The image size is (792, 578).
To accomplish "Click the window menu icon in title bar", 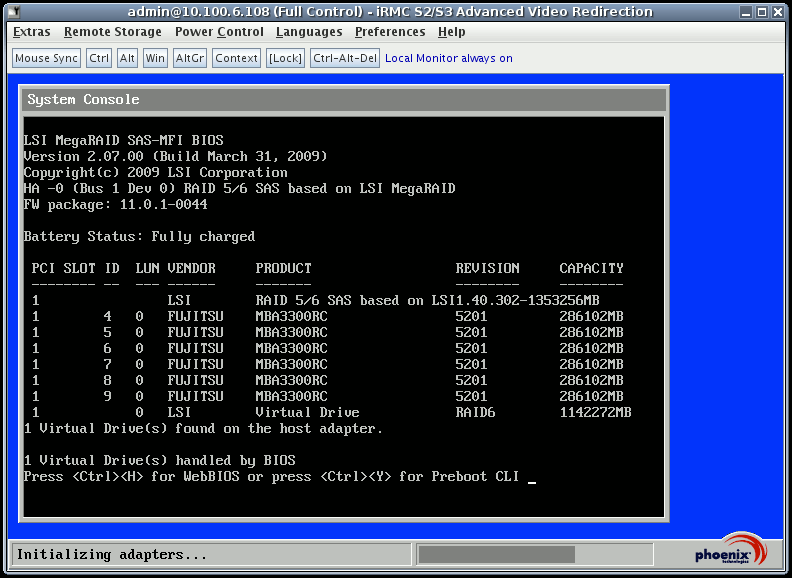I will click(14, 11).
